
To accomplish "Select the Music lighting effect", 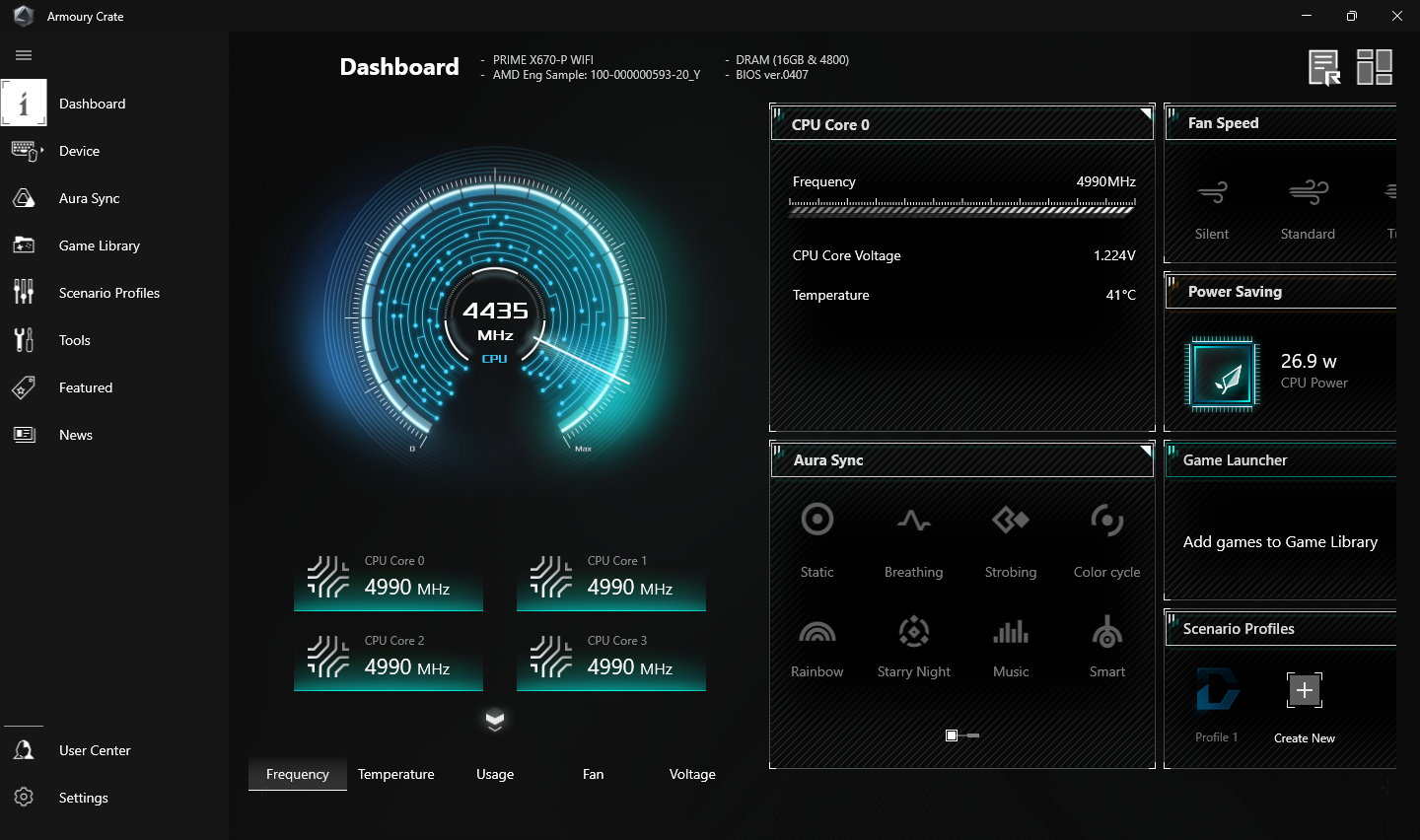I will (x=1010, y=633).
